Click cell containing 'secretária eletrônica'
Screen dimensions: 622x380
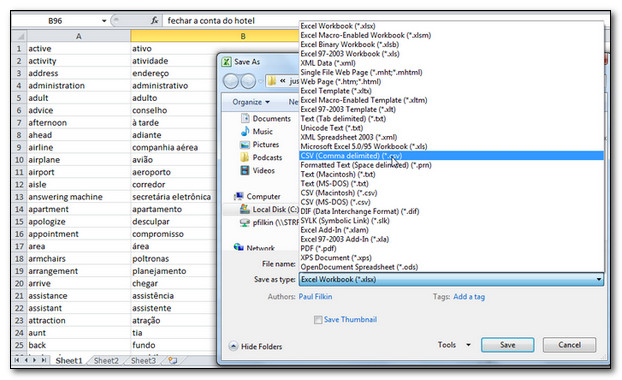[x=173, y=197]
